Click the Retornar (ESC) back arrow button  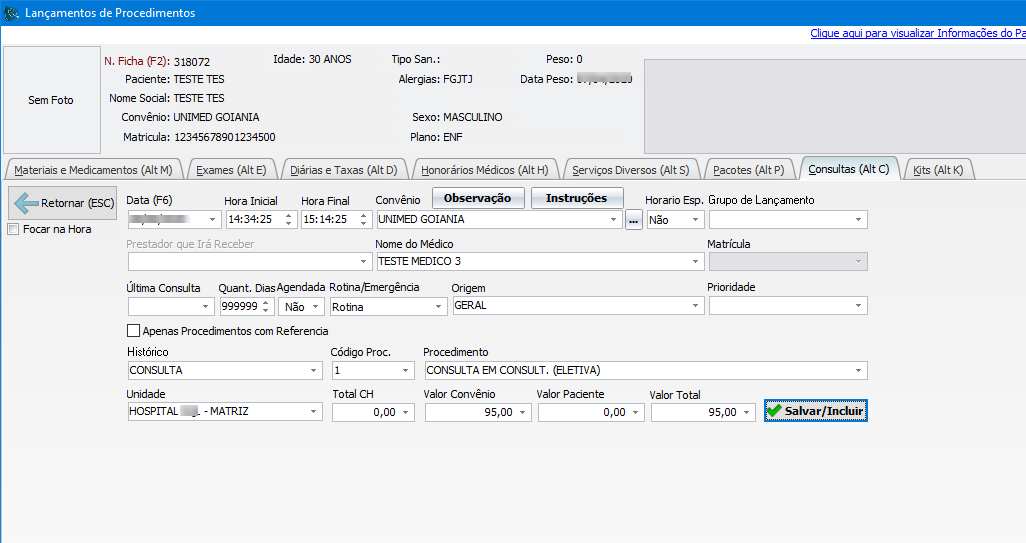tap(62, 203)
